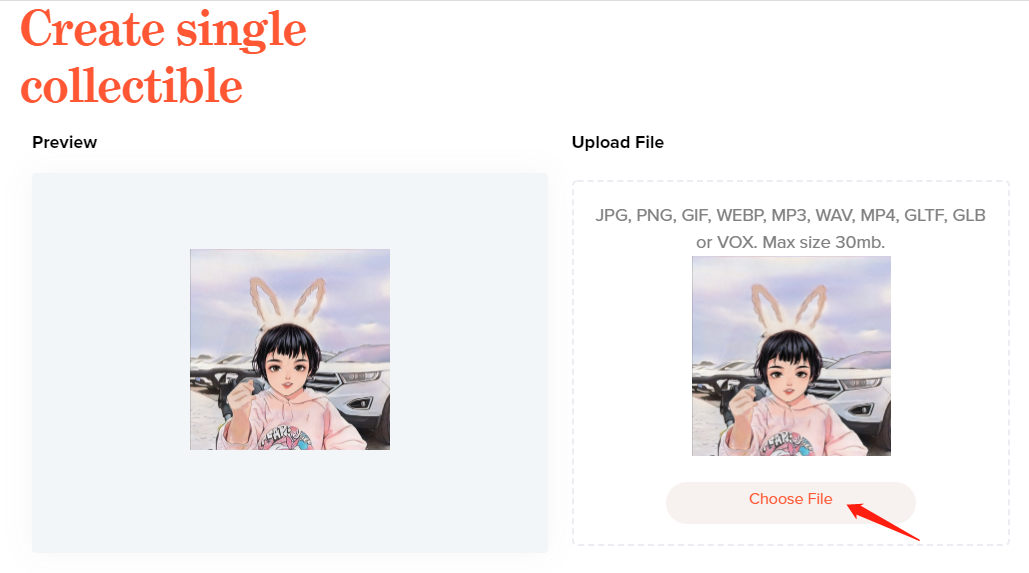Open the preview image in Preview panel

(290, 349)
